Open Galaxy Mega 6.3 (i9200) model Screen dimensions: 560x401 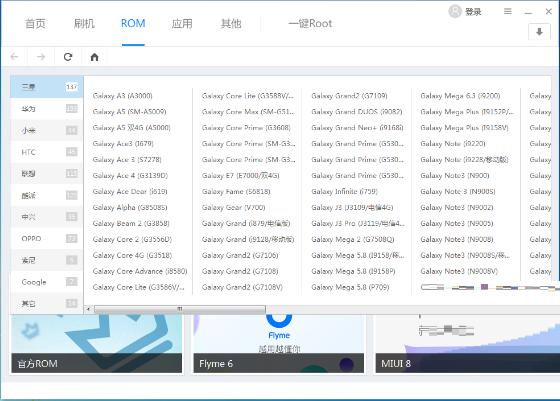460,96
